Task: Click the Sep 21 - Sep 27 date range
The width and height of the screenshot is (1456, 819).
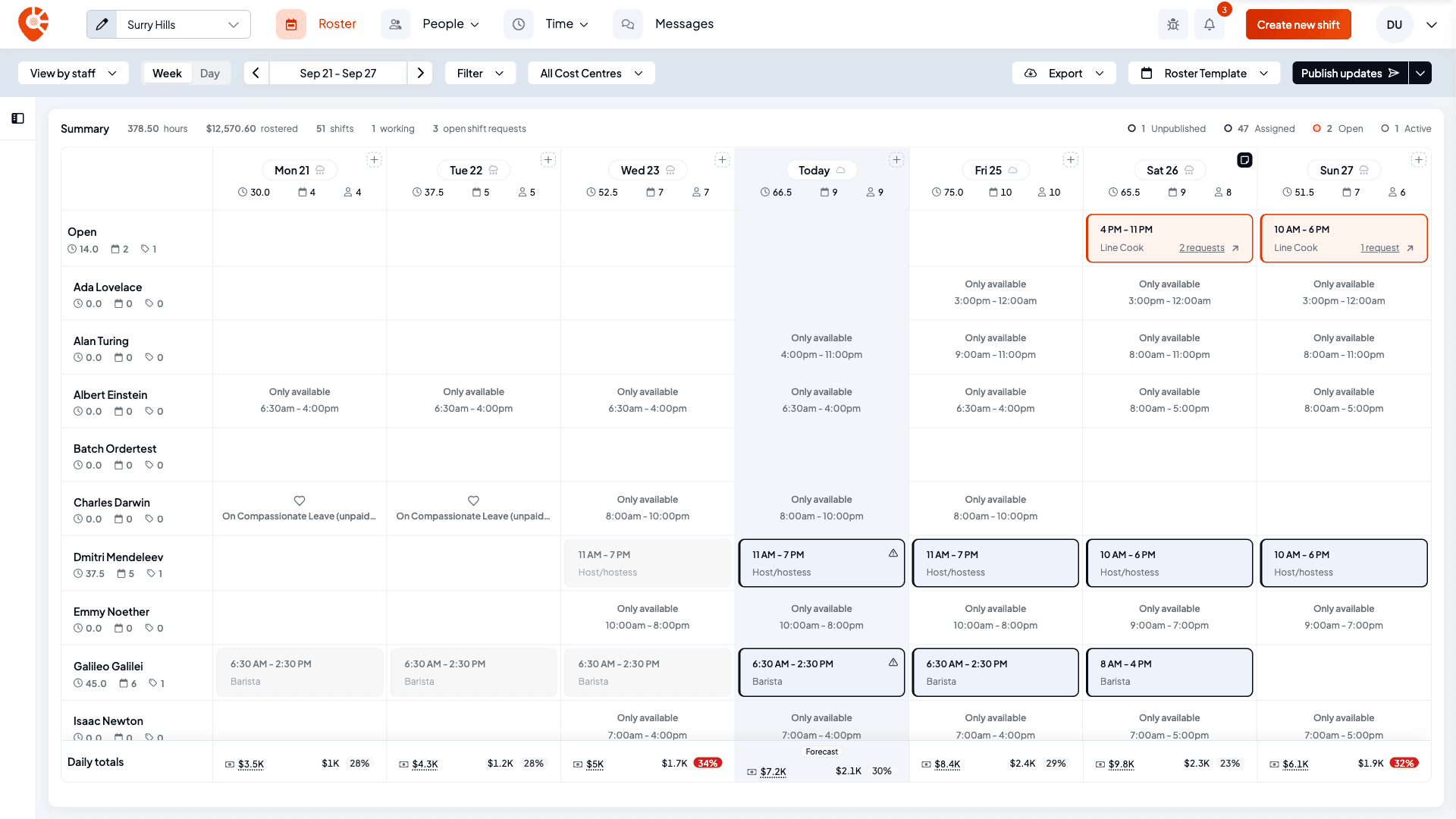Action: tap(338, 73)
